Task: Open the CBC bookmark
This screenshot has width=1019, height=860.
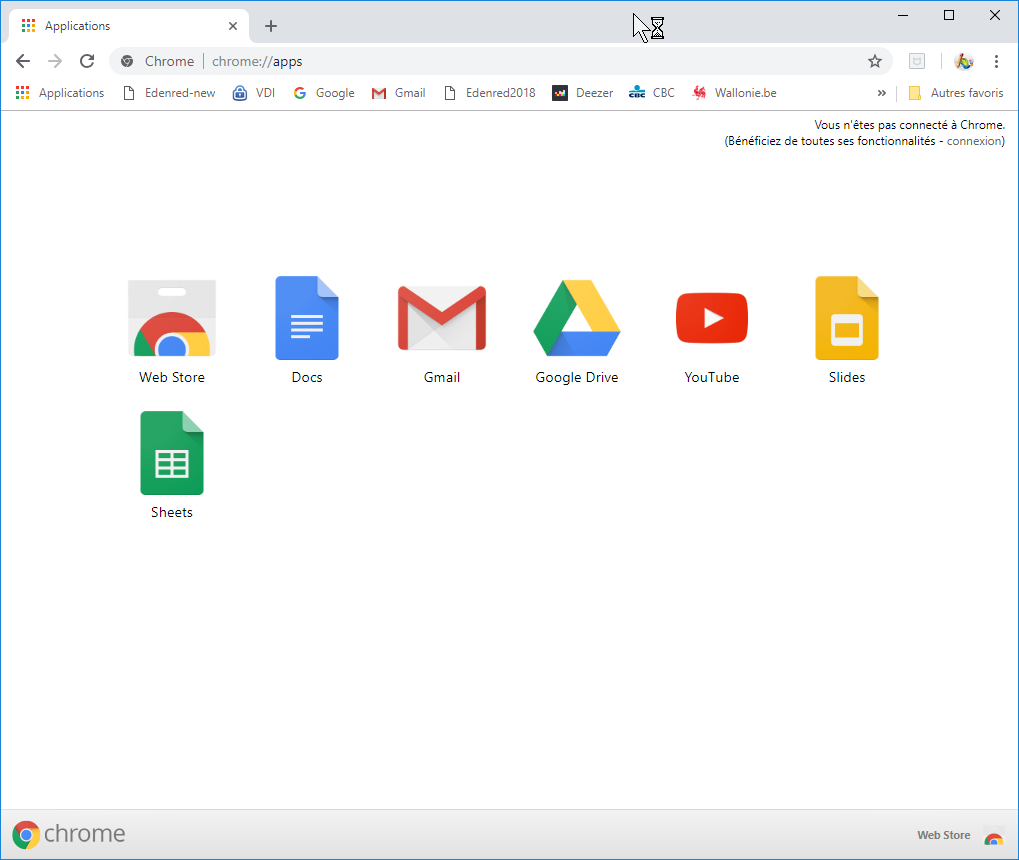Action: point(652,93)
